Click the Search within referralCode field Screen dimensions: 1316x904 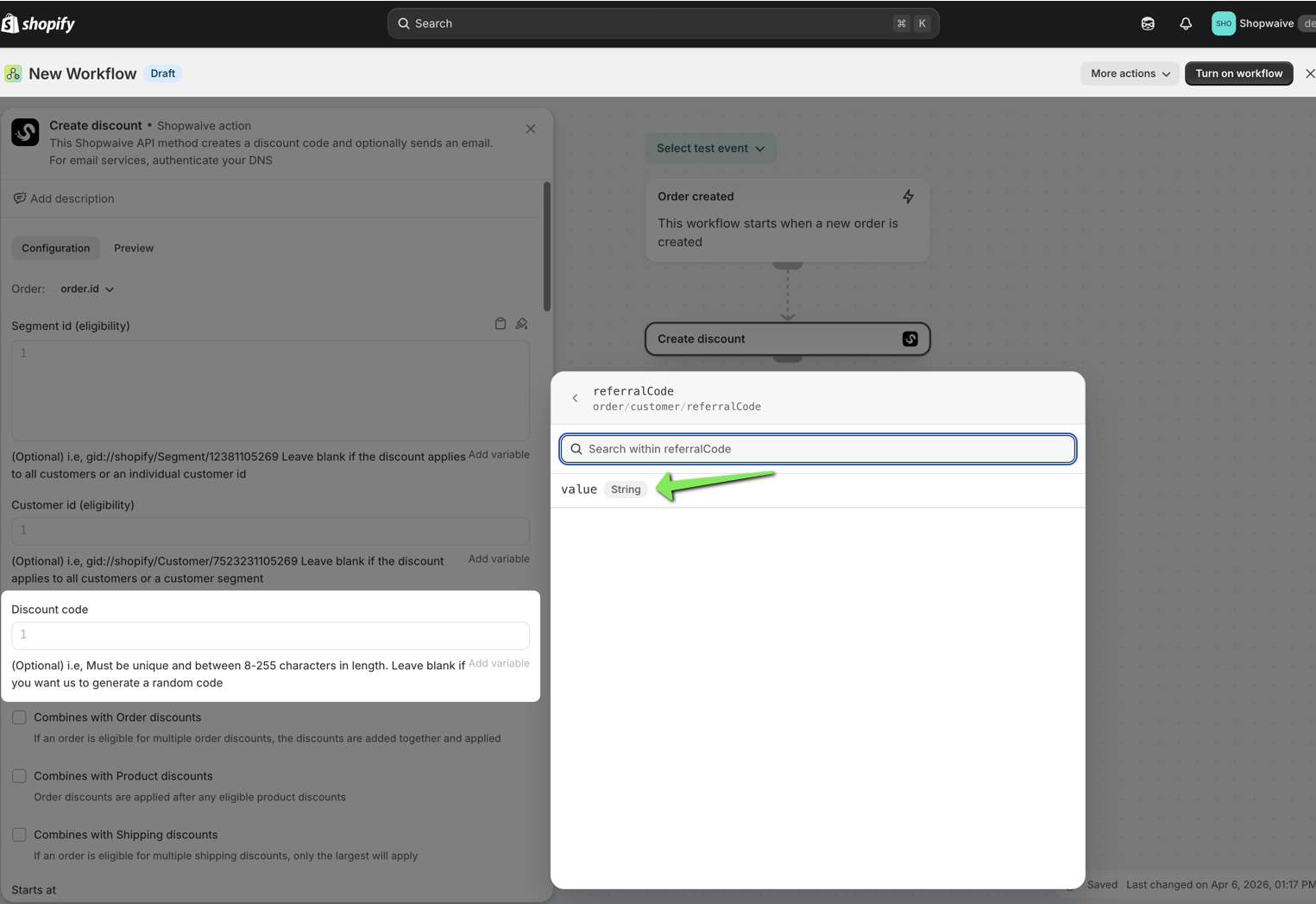(x=817, y=449)
